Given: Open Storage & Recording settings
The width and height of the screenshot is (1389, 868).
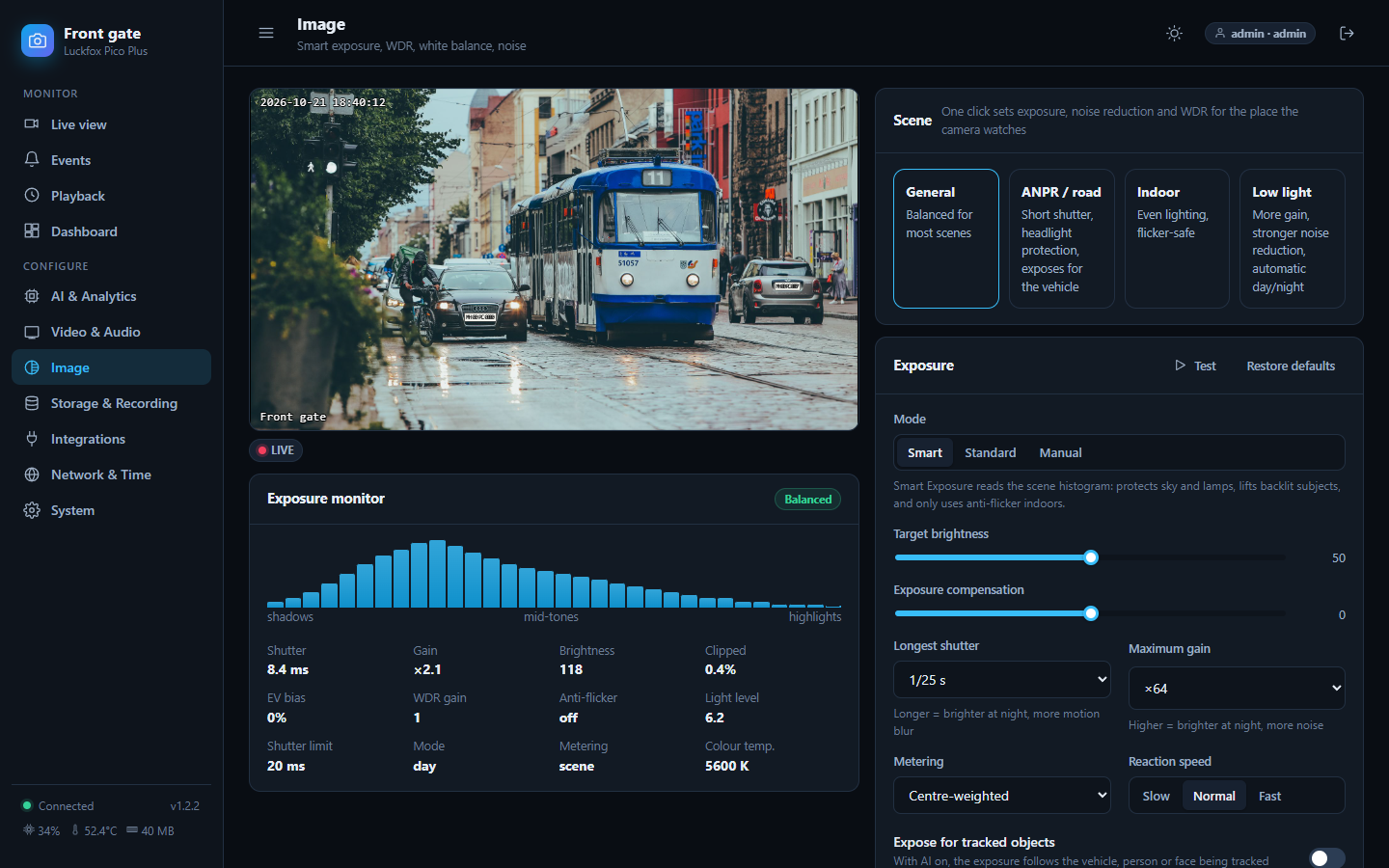Looking at the screenshot, I should 111,403.
